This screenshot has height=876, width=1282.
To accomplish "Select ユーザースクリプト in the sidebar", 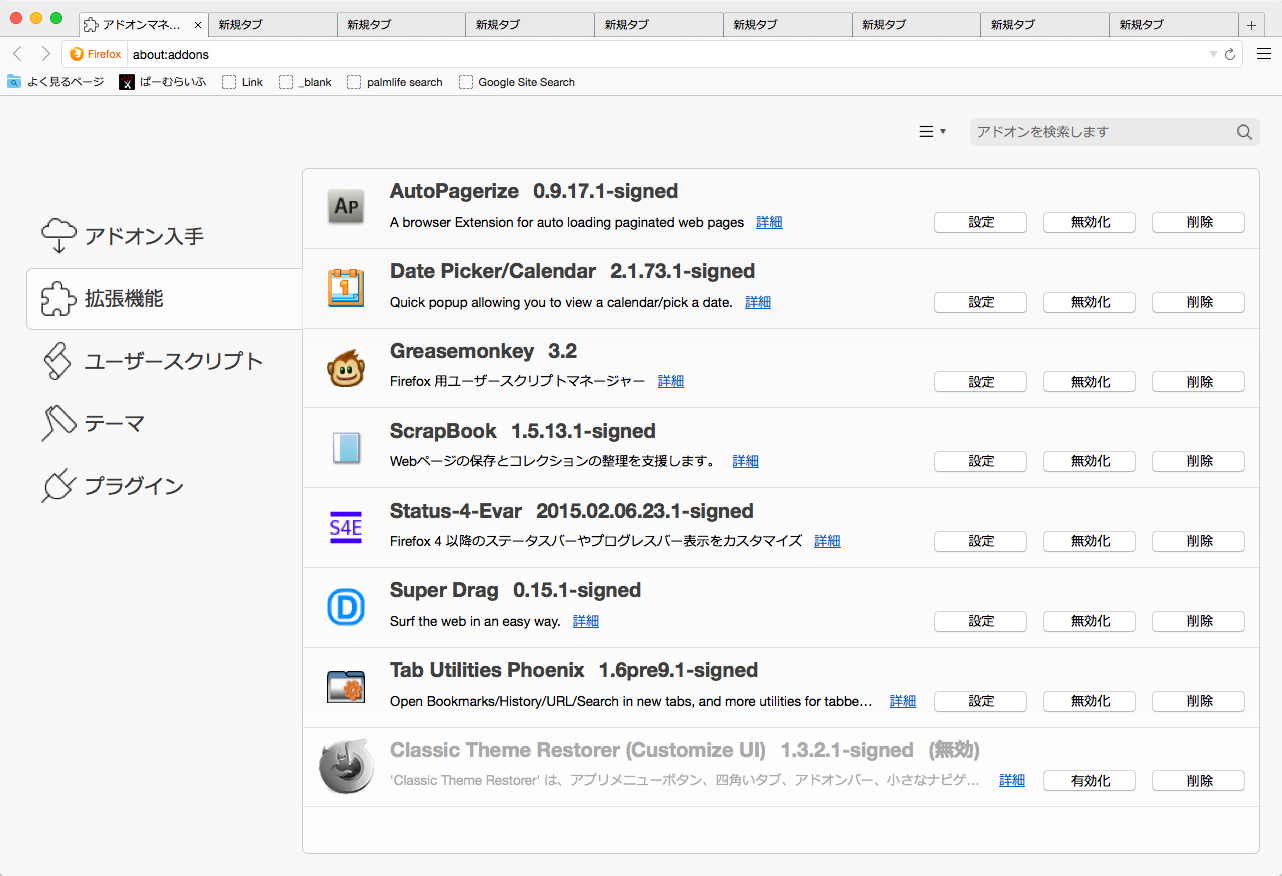I will [164, 361].
